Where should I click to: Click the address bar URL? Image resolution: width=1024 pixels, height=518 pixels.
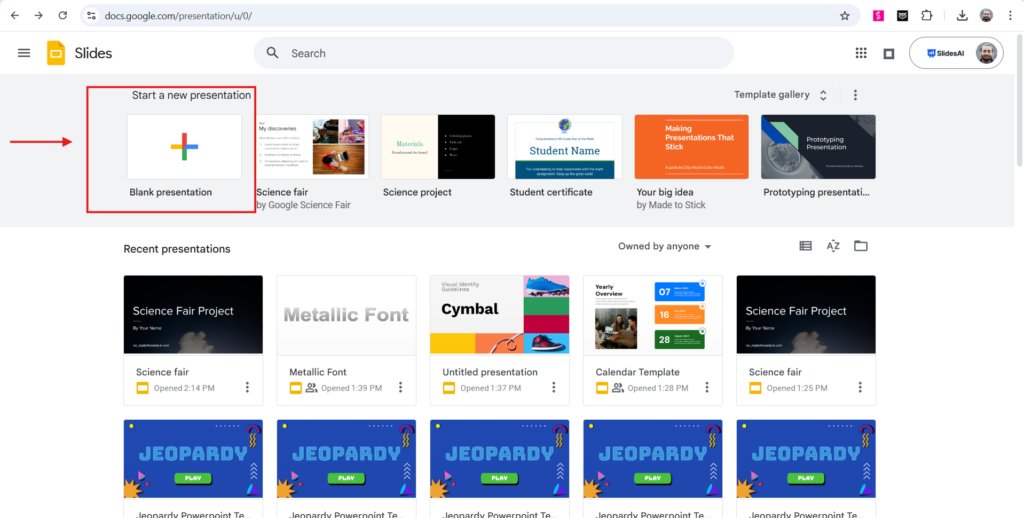point(178,16)
